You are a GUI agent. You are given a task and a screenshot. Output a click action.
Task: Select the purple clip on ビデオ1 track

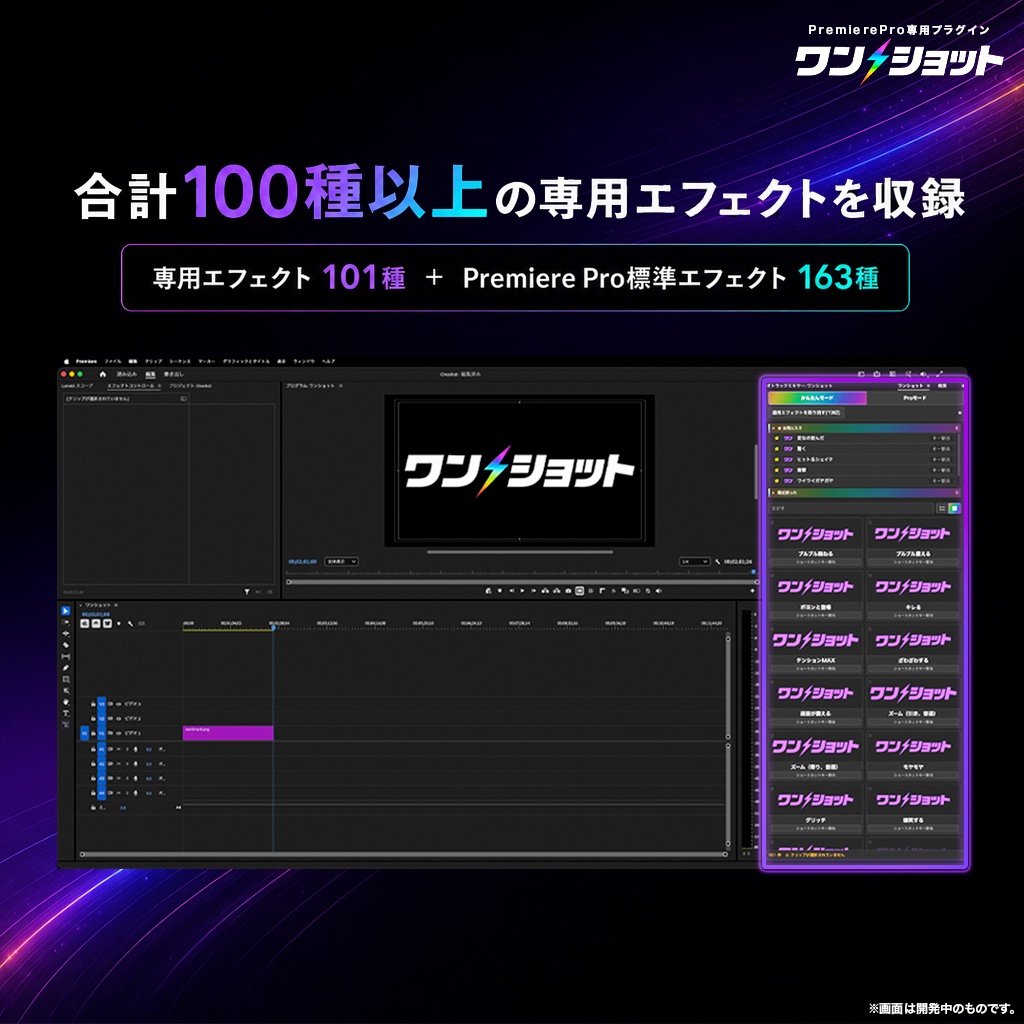click(x=228, y=733)
